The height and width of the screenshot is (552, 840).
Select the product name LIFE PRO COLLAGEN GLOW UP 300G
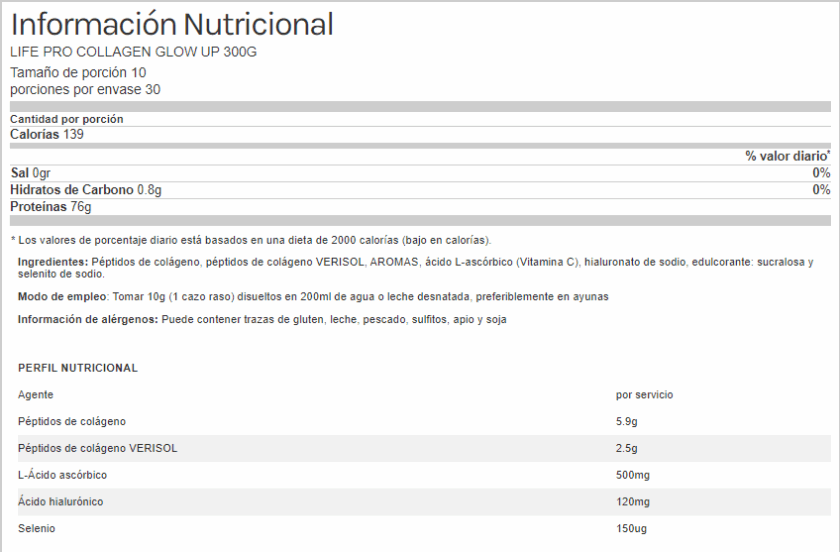point(133,52)
